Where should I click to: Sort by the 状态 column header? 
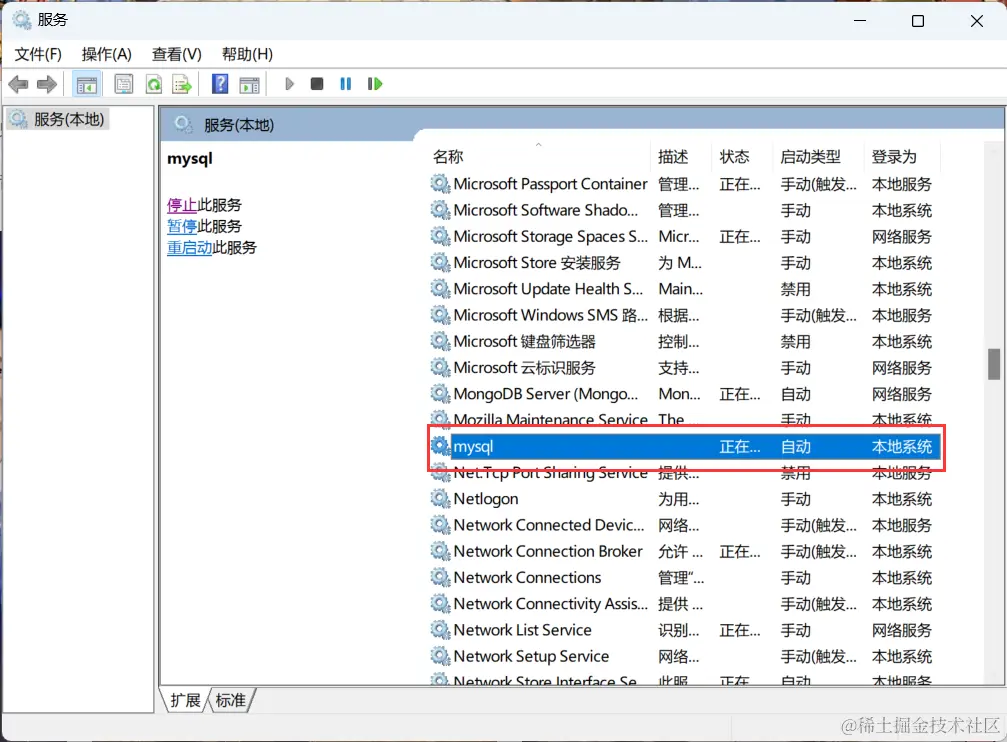742,157
